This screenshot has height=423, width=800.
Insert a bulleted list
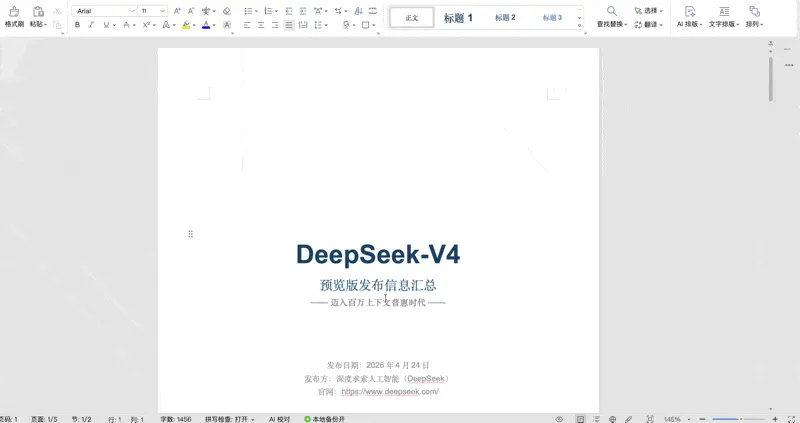(248, 11)
